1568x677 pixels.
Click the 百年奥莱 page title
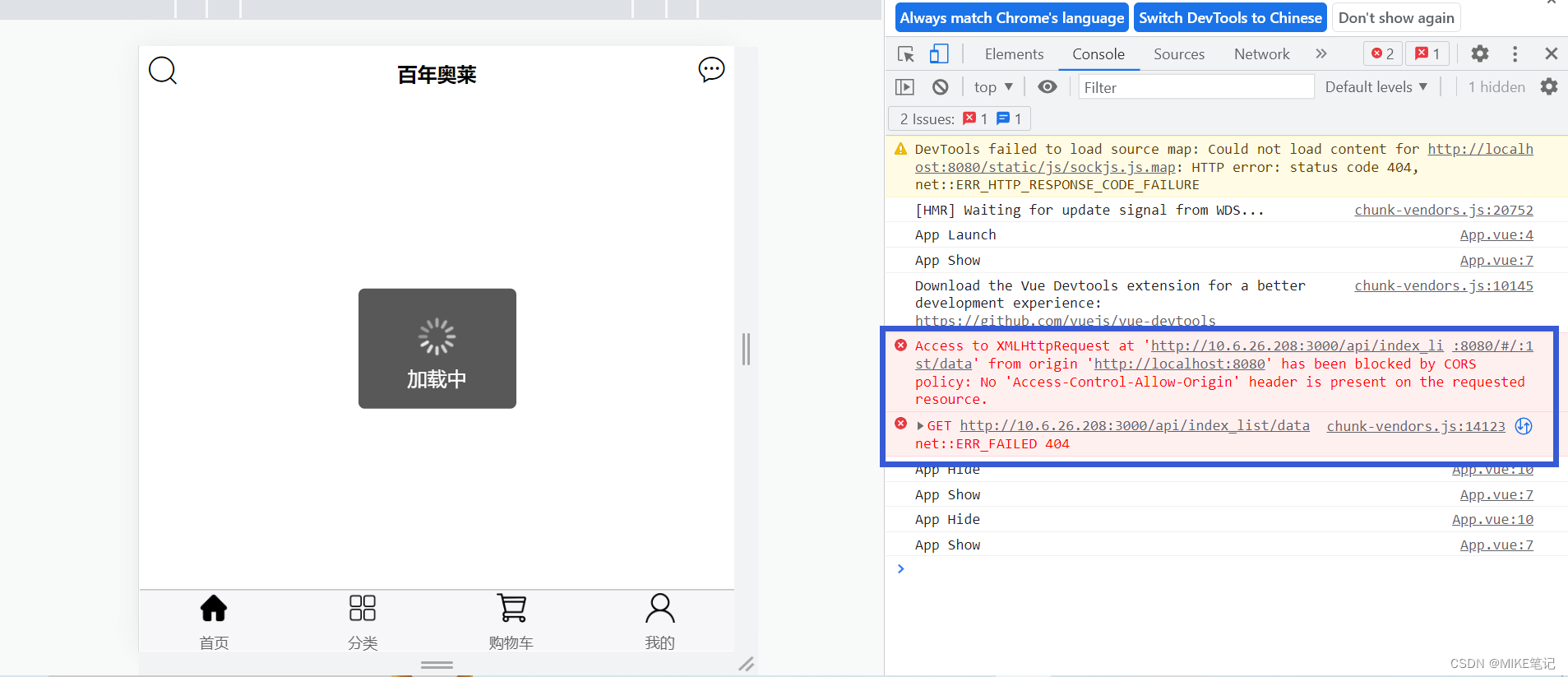point(437,75)
